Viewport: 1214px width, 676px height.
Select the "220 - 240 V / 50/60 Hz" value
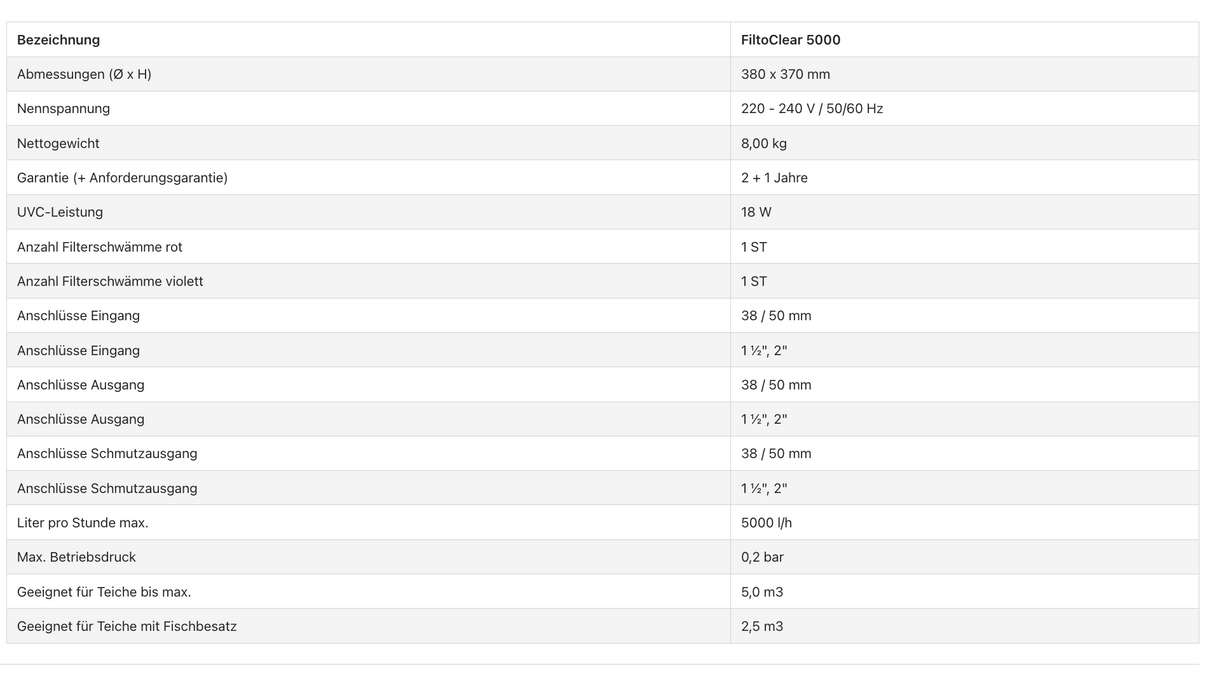pyautogui.click(x=811, y=109)
